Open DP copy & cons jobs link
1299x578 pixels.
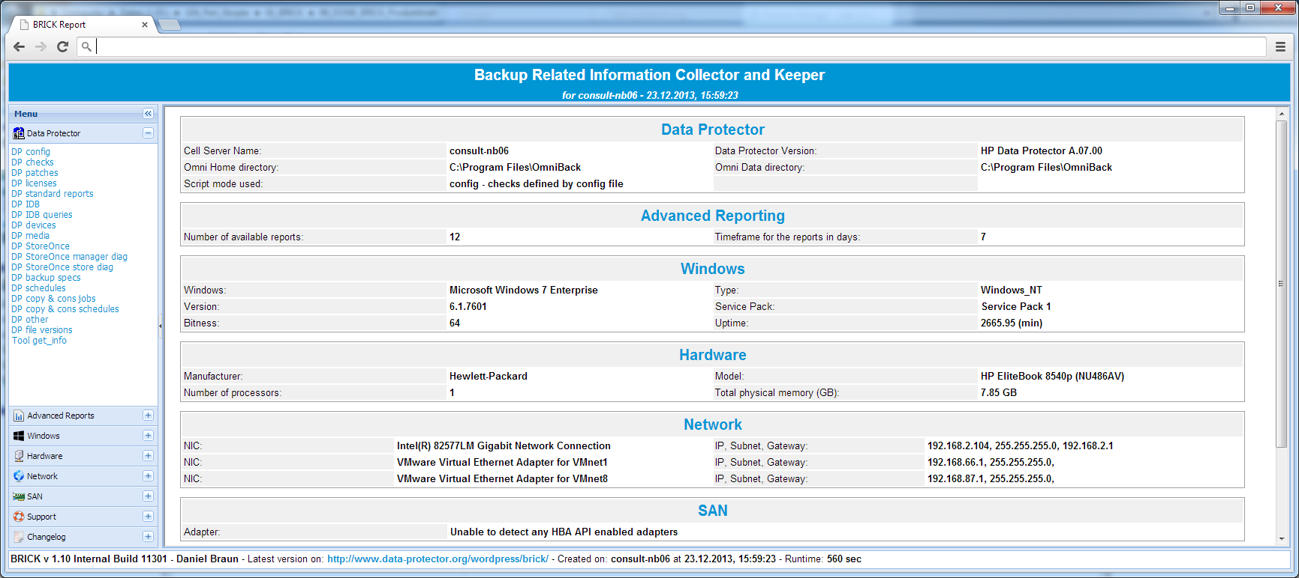pyautogui.click(x=54, y=298)
